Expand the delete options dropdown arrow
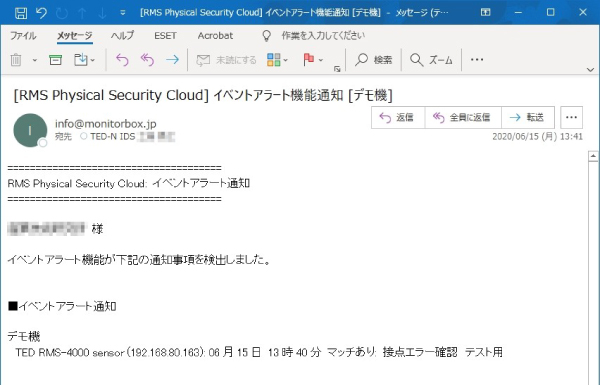 (x=34, y=60)
